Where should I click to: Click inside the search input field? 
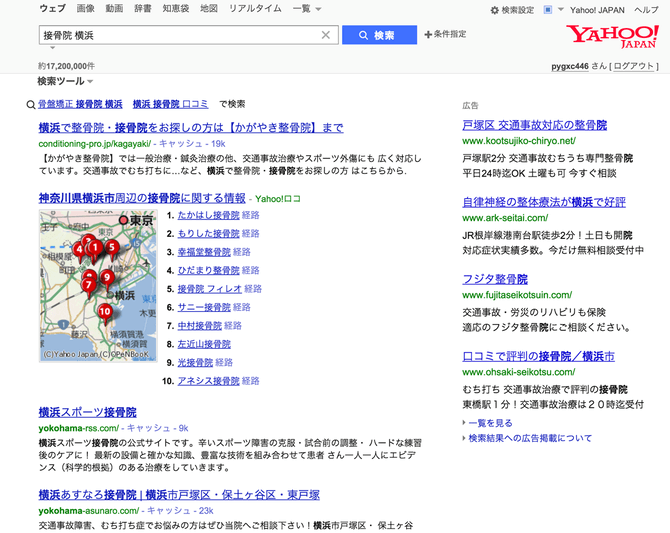coord(180,35)
